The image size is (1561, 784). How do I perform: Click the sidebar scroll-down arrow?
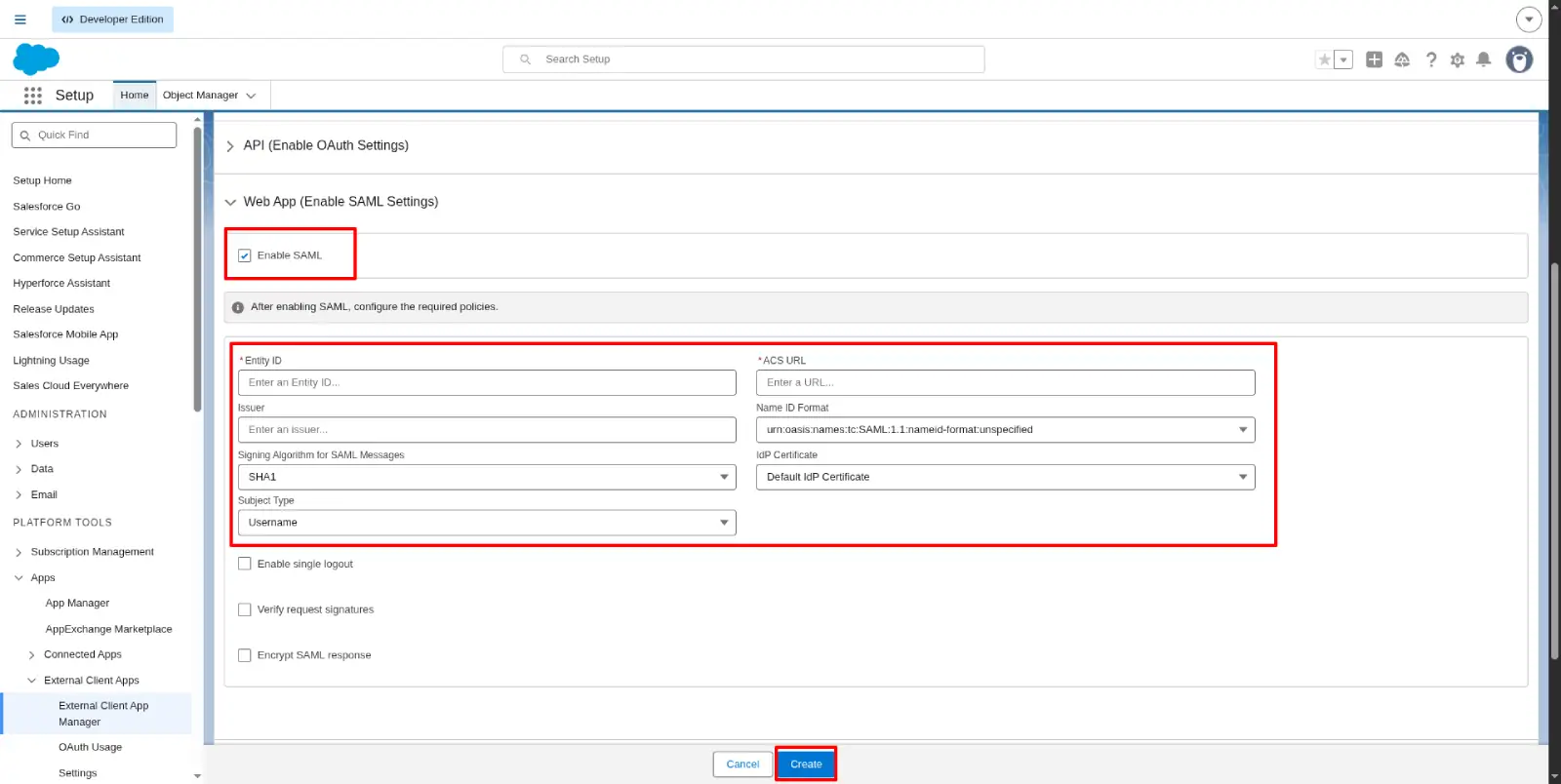(197, 776)
